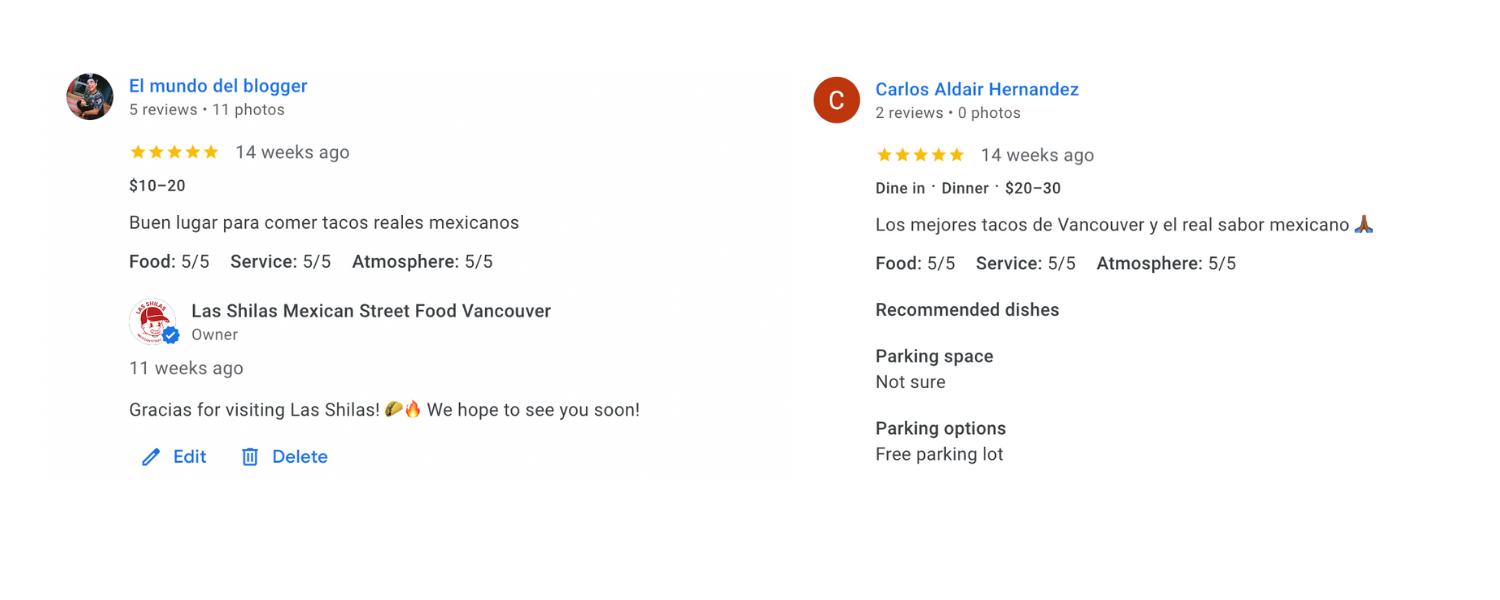Click the "5 reviews • 11 photos" text
Image resolution: width=1500 pixels, height=600 pixels.
207,110
